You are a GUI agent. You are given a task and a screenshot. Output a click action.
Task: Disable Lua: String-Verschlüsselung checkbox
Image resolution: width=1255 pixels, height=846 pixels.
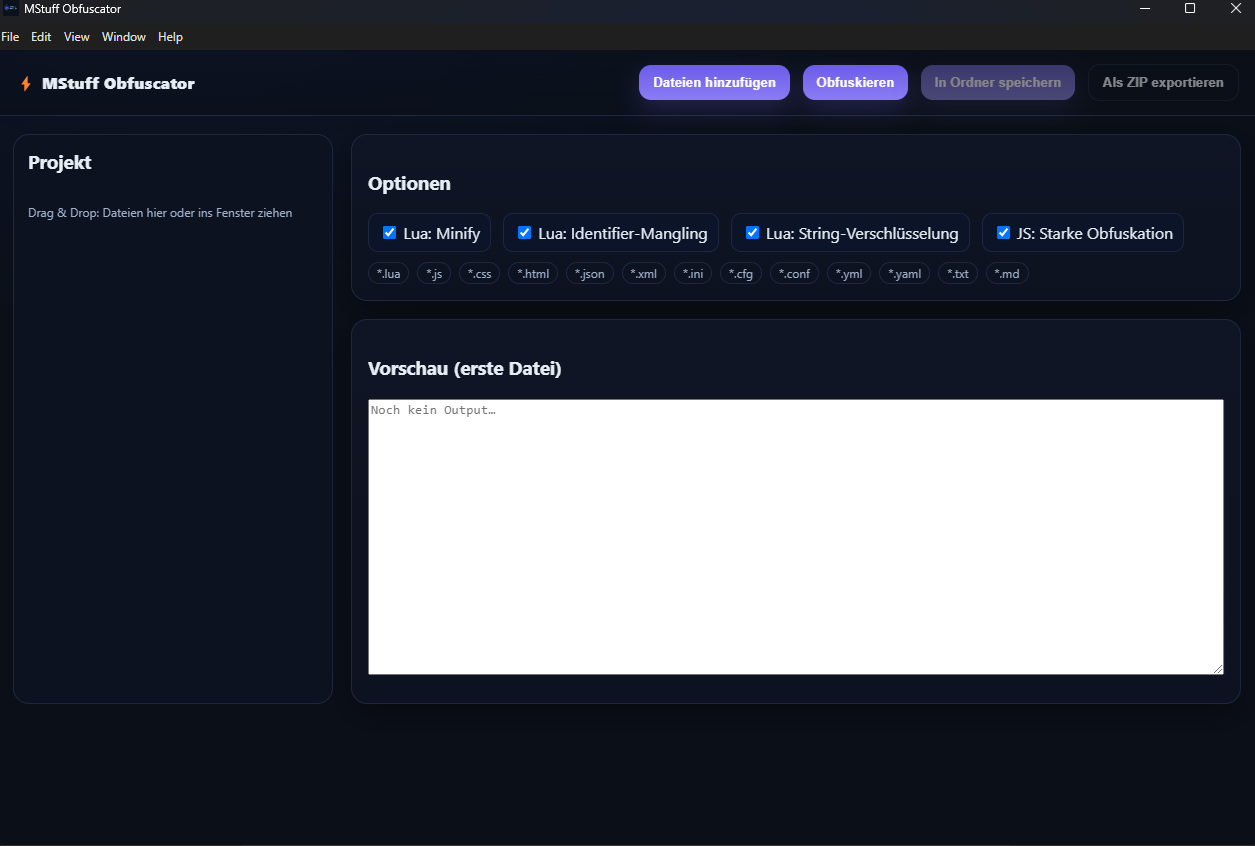click(x=752, y=233)
